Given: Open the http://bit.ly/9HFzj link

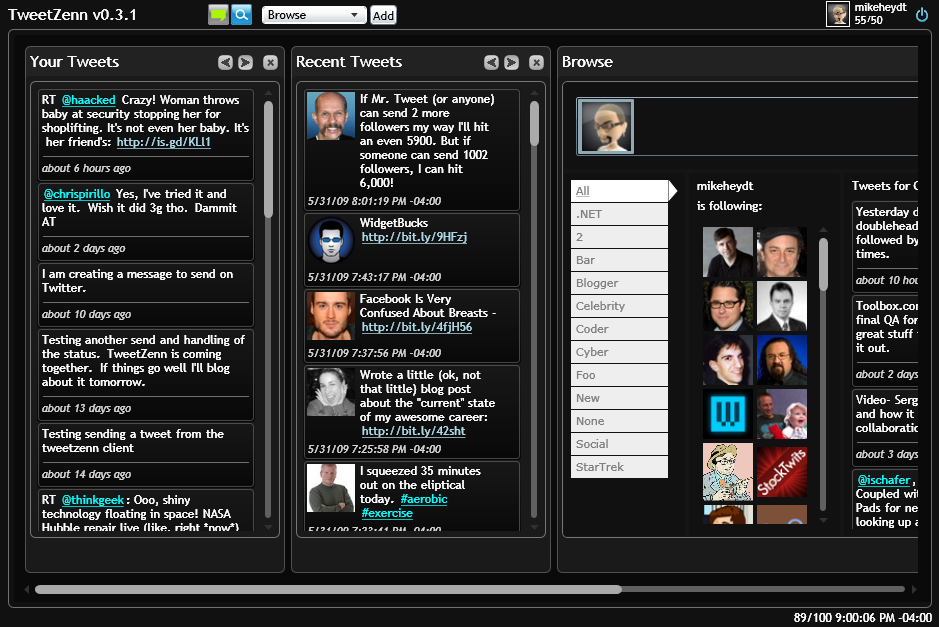Looking at the screenshot, I should [x=414, y=237].
